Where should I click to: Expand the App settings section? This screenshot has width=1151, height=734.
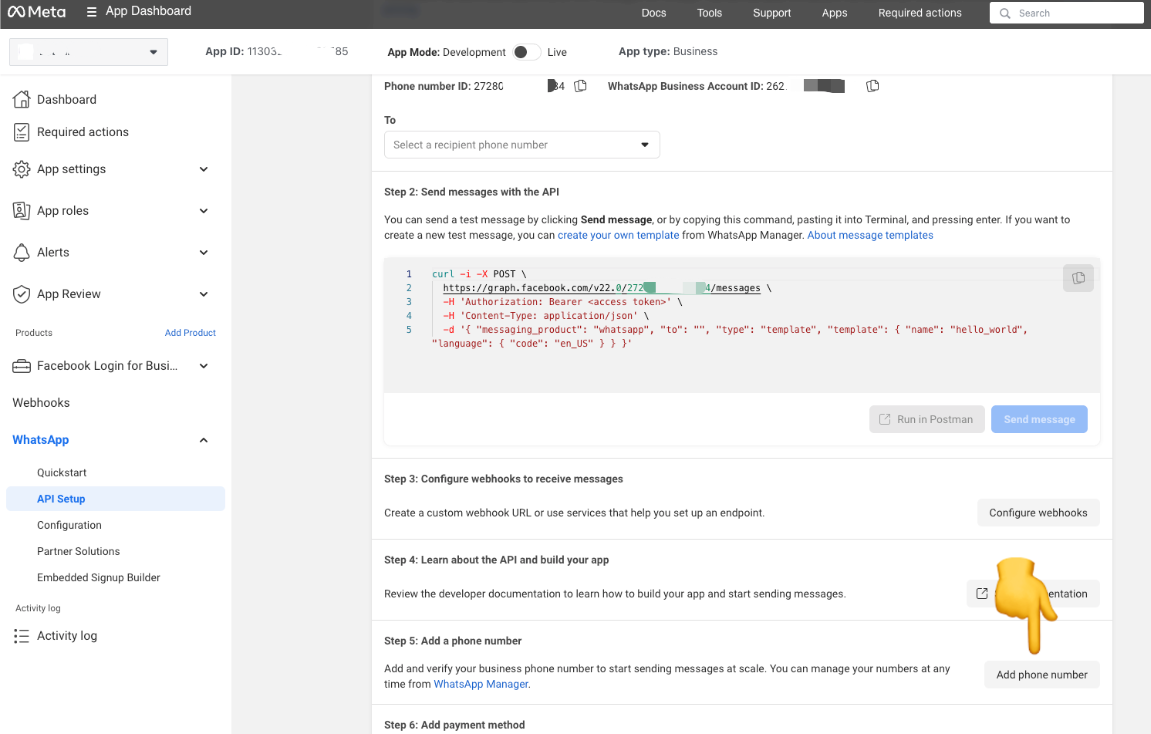point(204,169)
